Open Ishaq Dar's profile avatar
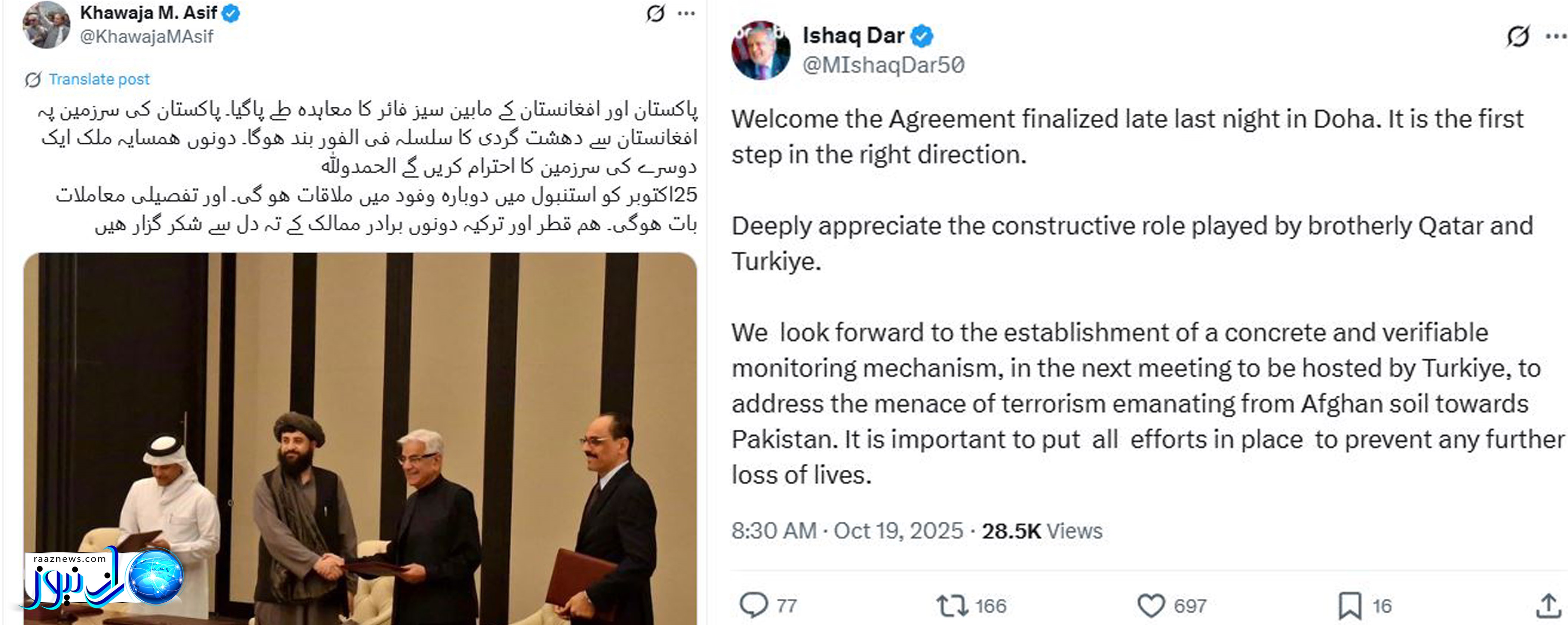This screenshot has height=625, width=1568. pos(760,50)
